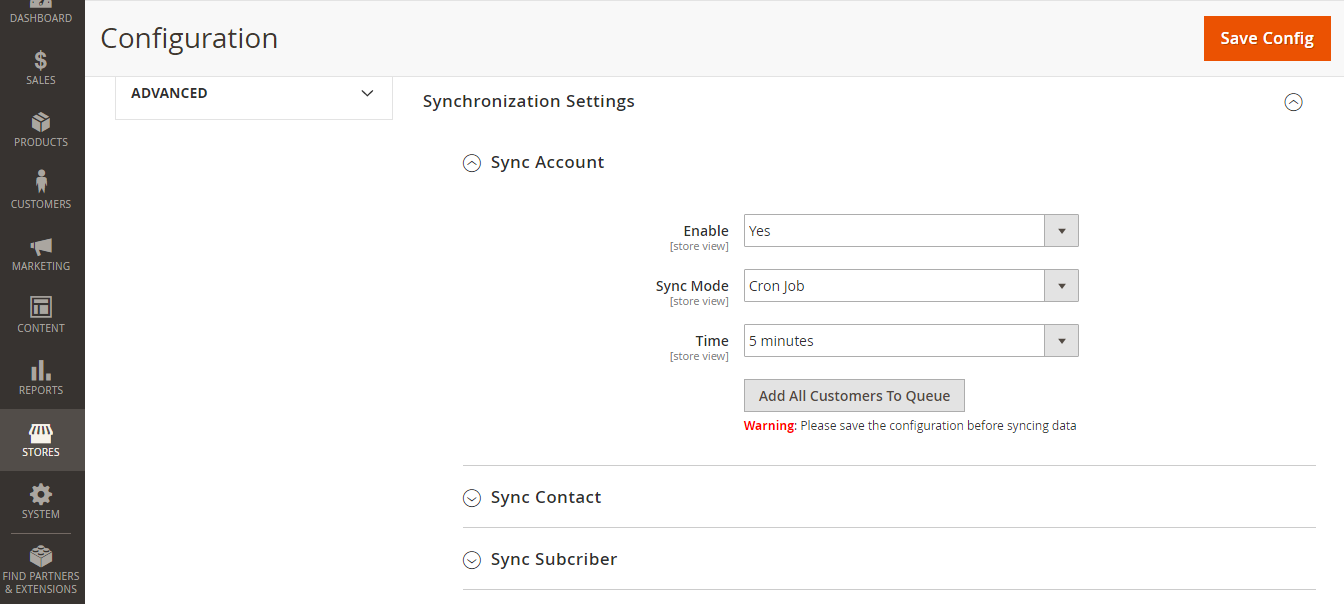Select the Marketing megaphone icon
The image size is (1344, 604).
[x=41, y=246]
